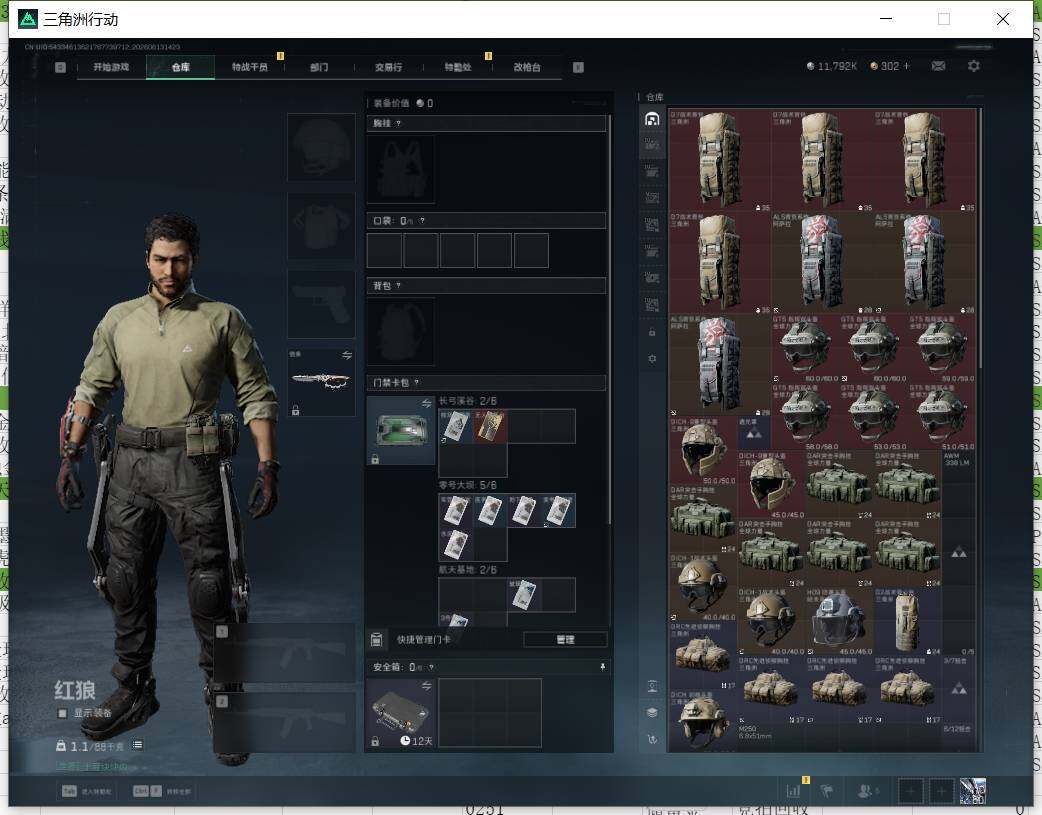
Task: Select the first D7 backpack in the stash
Action: [720, 161]
